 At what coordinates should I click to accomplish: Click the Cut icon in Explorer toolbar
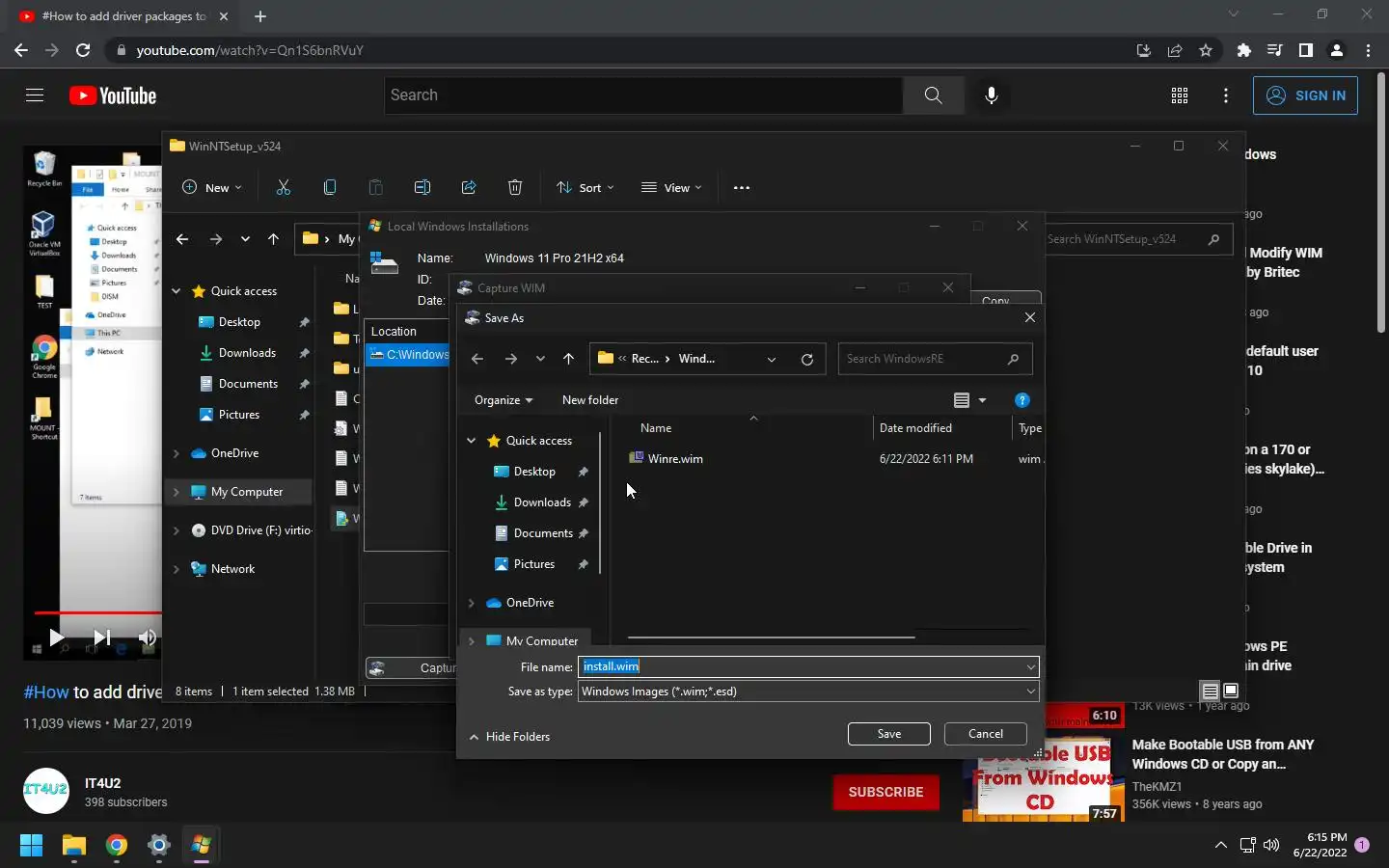tap(283, 188)
